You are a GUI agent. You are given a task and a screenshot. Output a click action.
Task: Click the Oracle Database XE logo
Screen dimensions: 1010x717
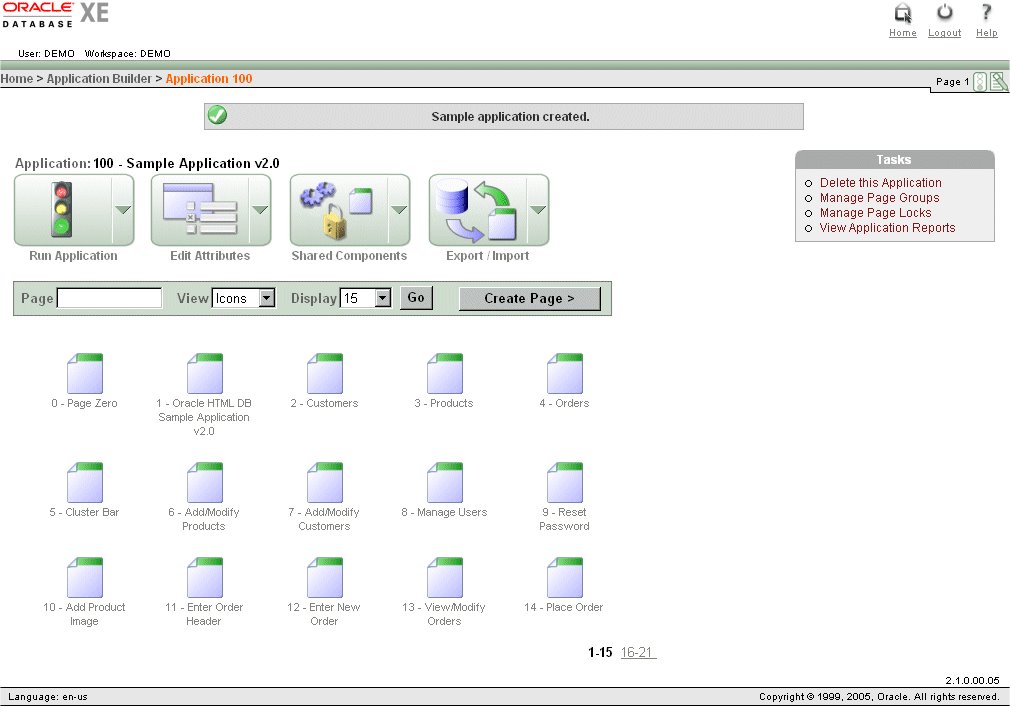tap(55, 14)
